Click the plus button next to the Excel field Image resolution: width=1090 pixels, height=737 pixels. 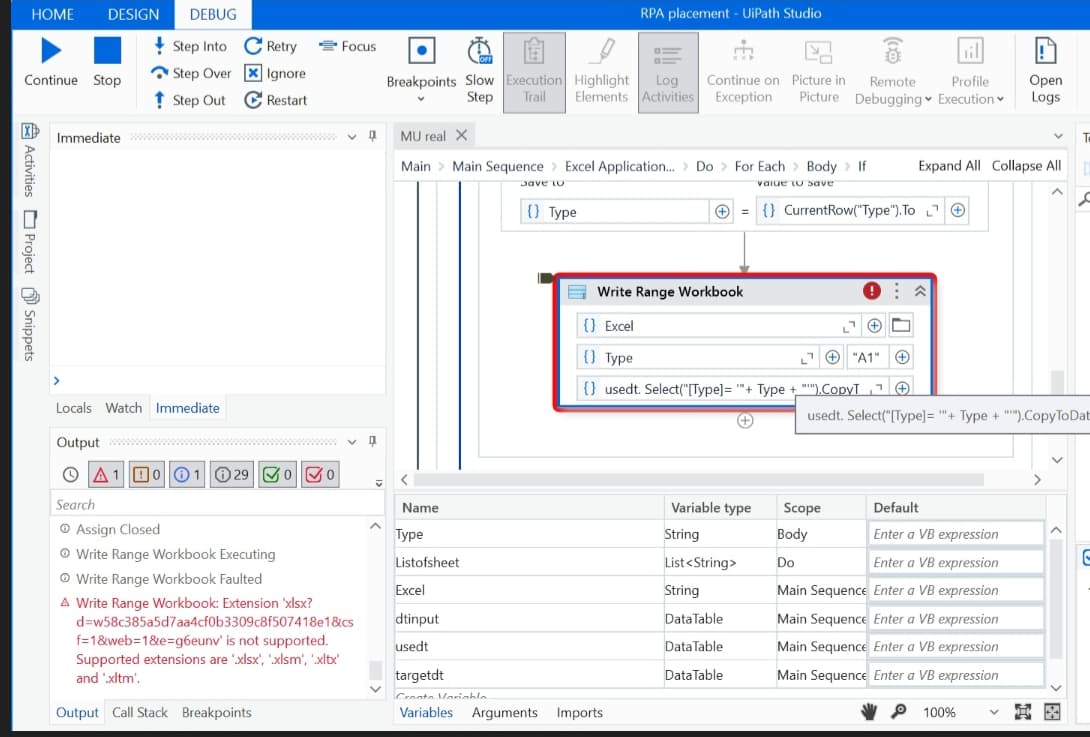[x=875, y=325]
